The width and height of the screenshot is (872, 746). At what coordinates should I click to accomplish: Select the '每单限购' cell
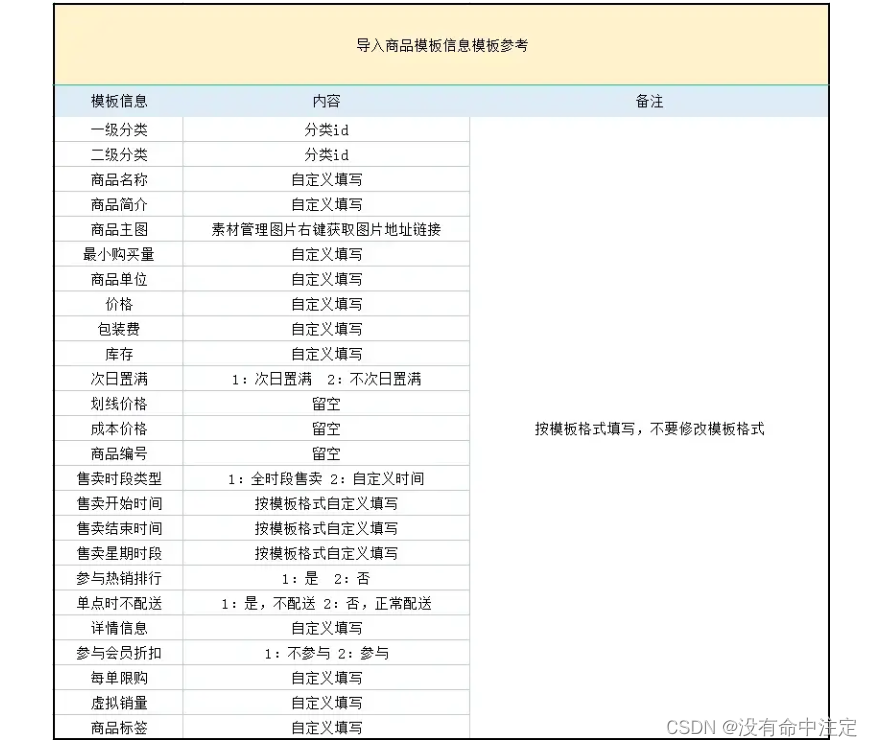119,678
